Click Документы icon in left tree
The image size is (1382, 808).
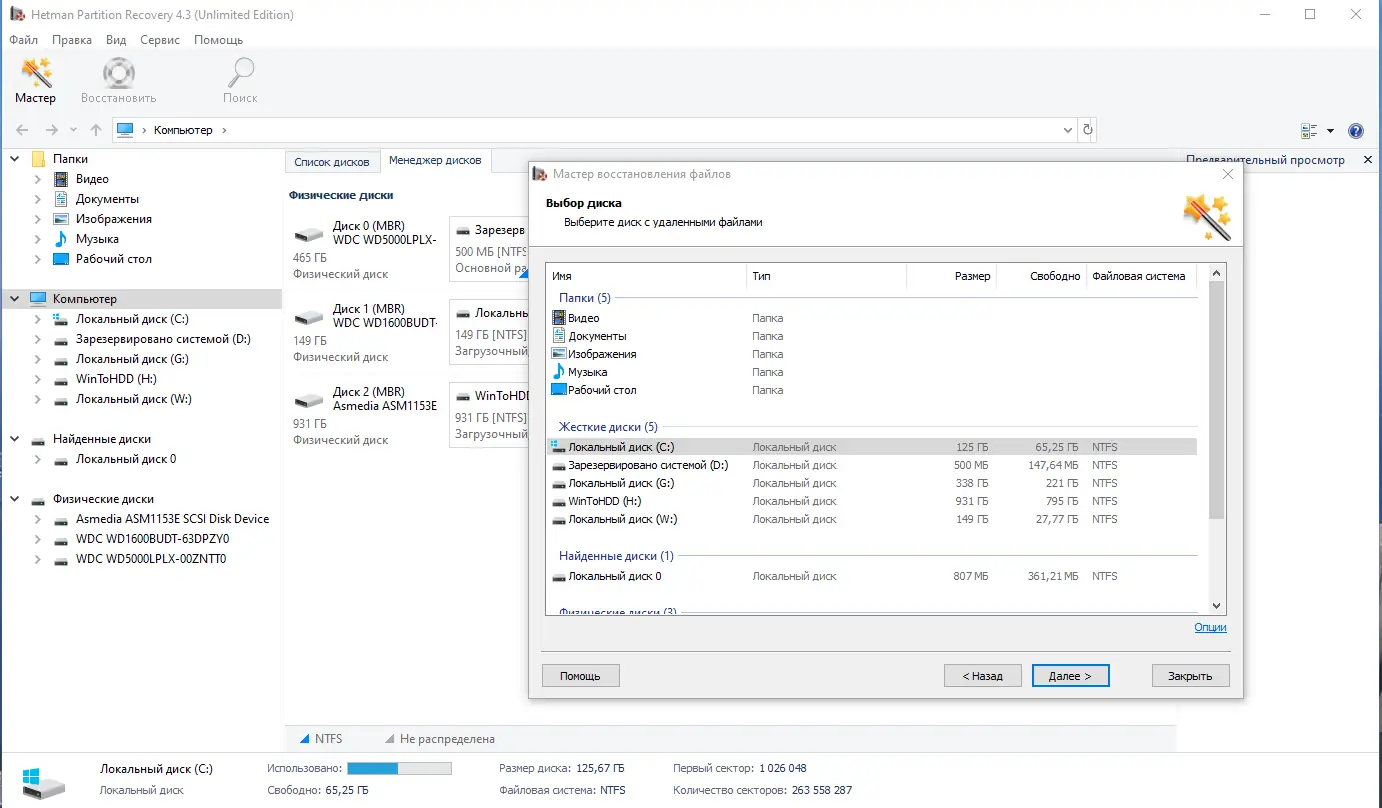pyautogui.click(x=61, y=199)
